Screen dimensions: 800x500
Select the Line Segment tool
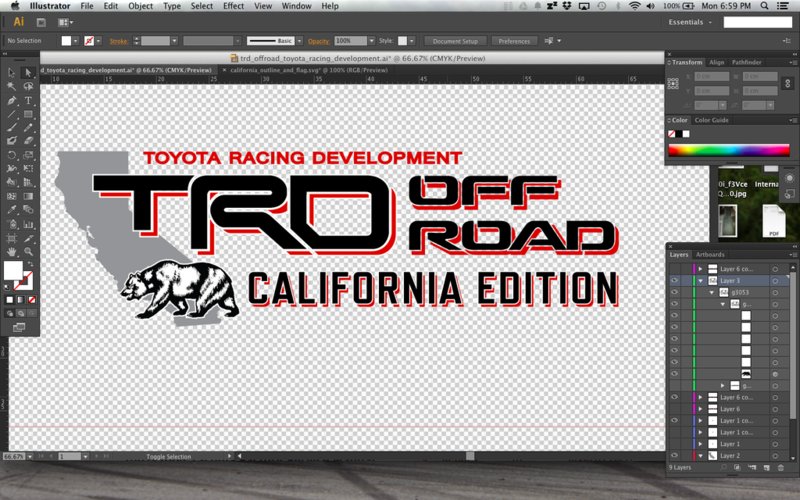coord(11,114)
